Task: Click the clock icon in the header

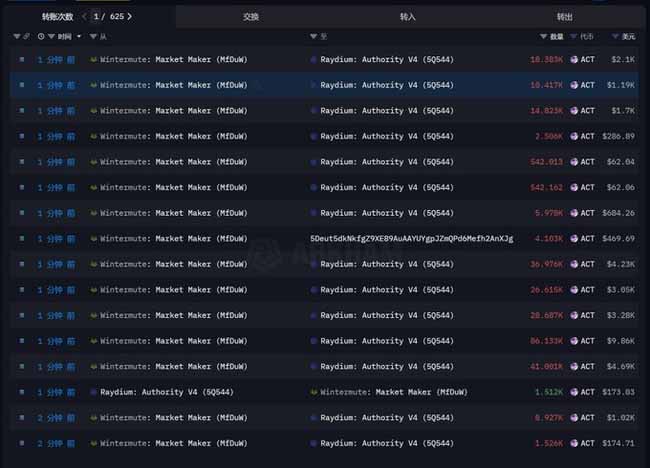Action: [41, 37]
